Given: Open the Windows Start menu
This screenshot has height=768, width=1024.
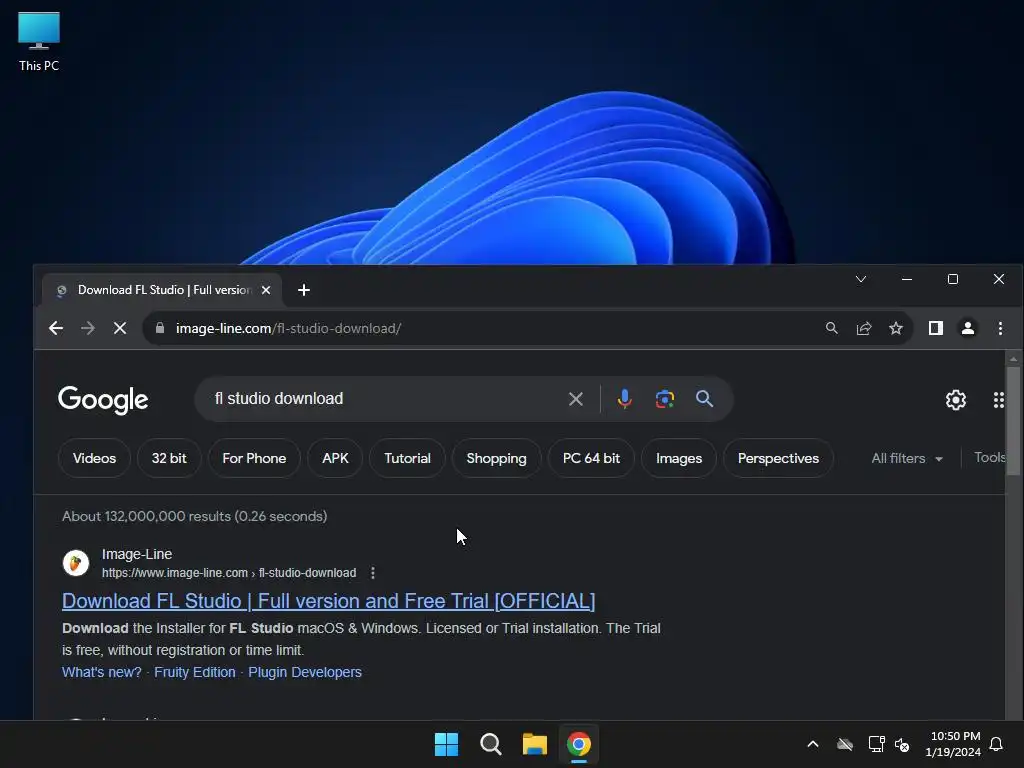Looking at the screenshot, I should (x=447, y=744).
